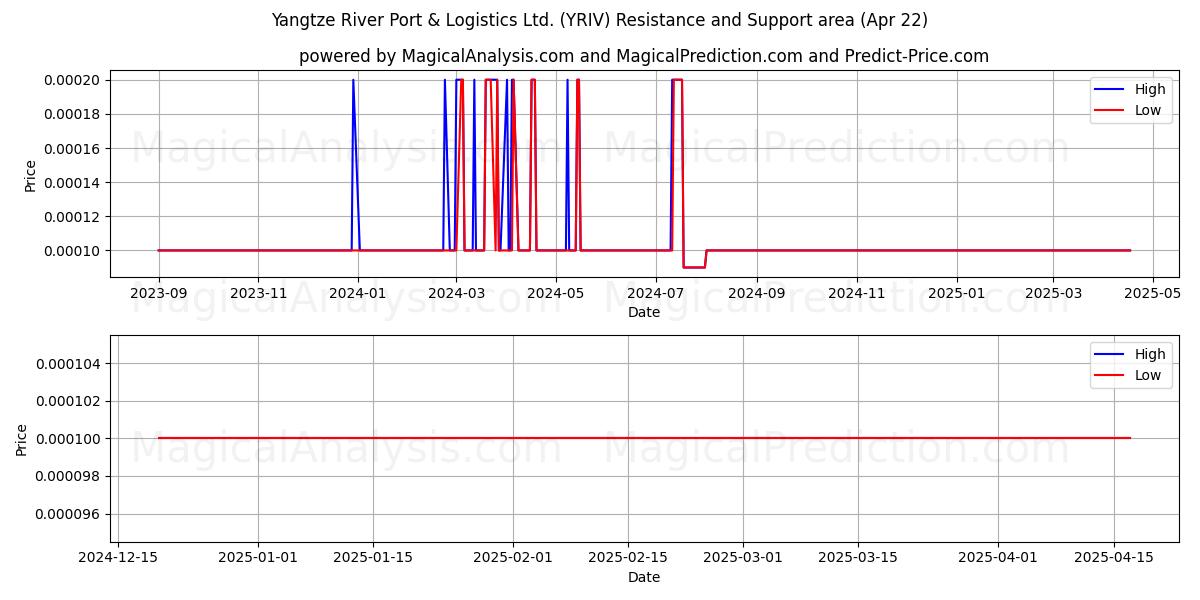Viewport: 1200px width, 600px height.
Task: Click the 0.00010 y-axis tick label
Action: tap(73, 251)
